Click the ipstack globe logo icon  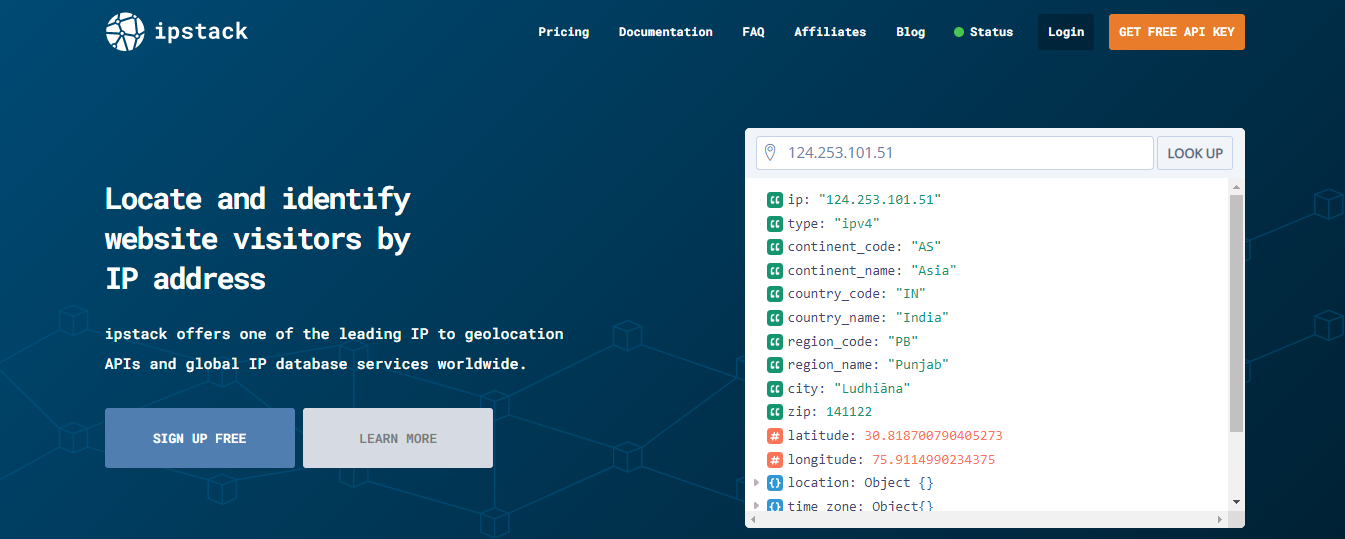[x=125, y=32]
